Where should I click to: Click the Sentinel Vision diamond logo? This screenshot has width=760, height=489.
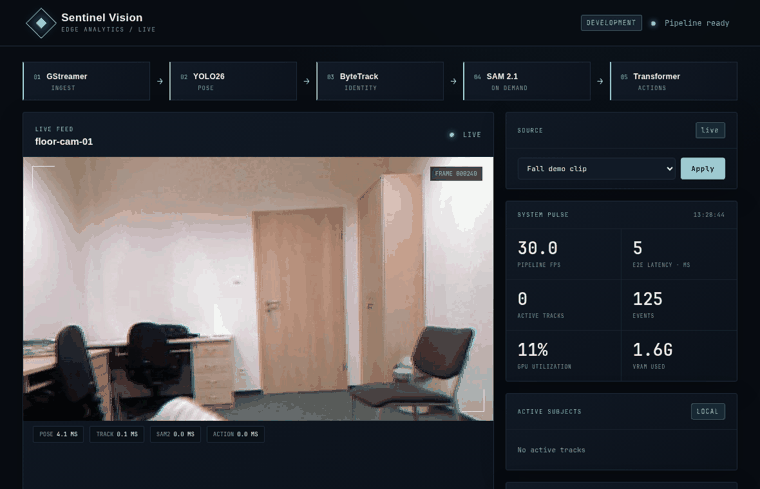click(41, 23)
